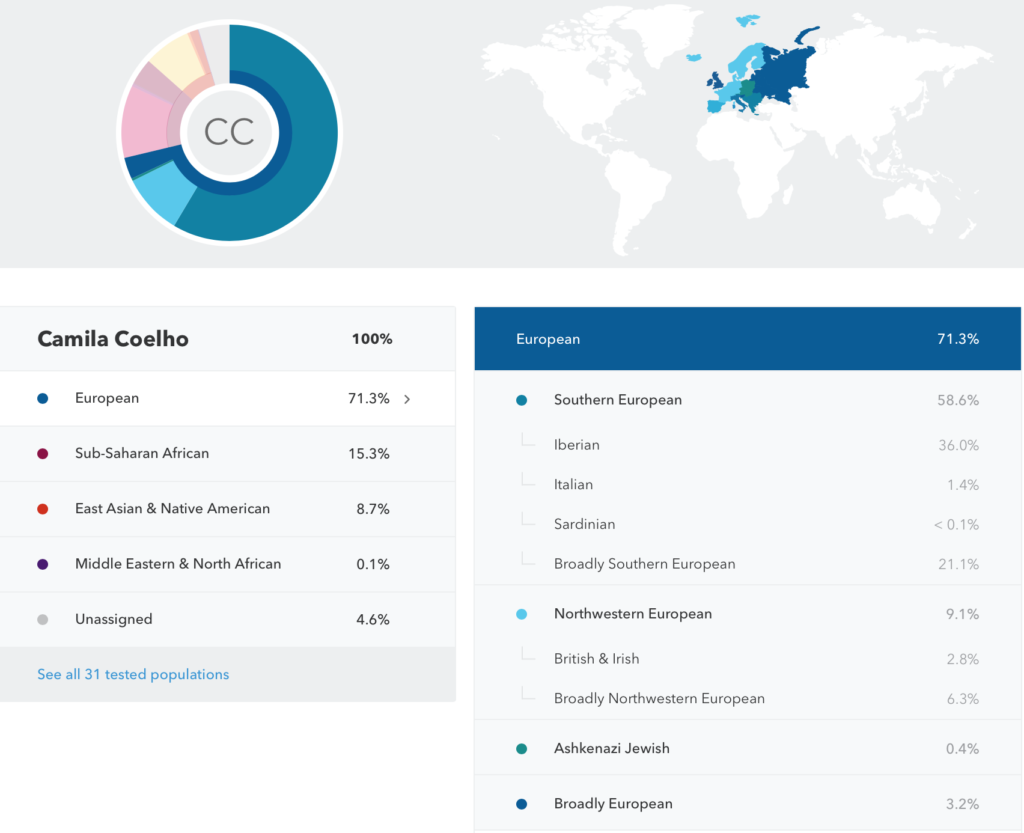The width and height of the screenshot is (1024, 833).
Task: Open the Sardinian sub-population entry
Action: click(x=585, y=524)
